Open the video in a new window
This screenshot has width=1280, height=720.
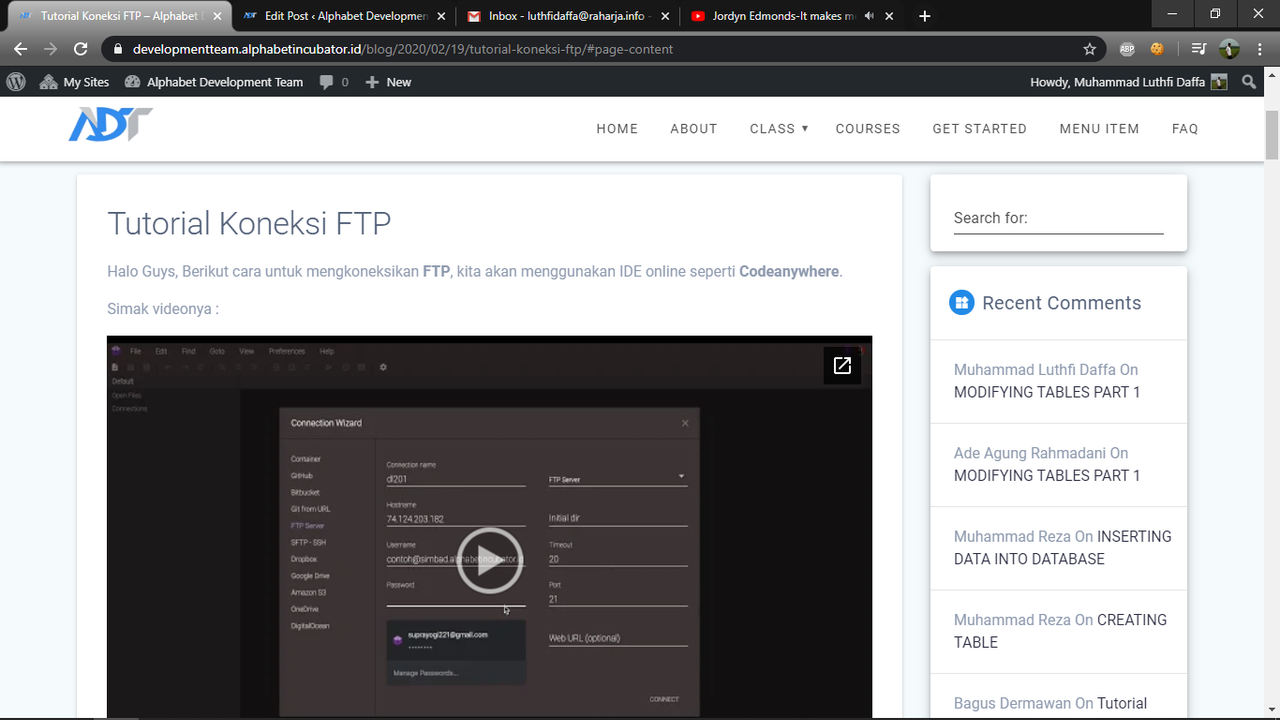pos(842,366)
